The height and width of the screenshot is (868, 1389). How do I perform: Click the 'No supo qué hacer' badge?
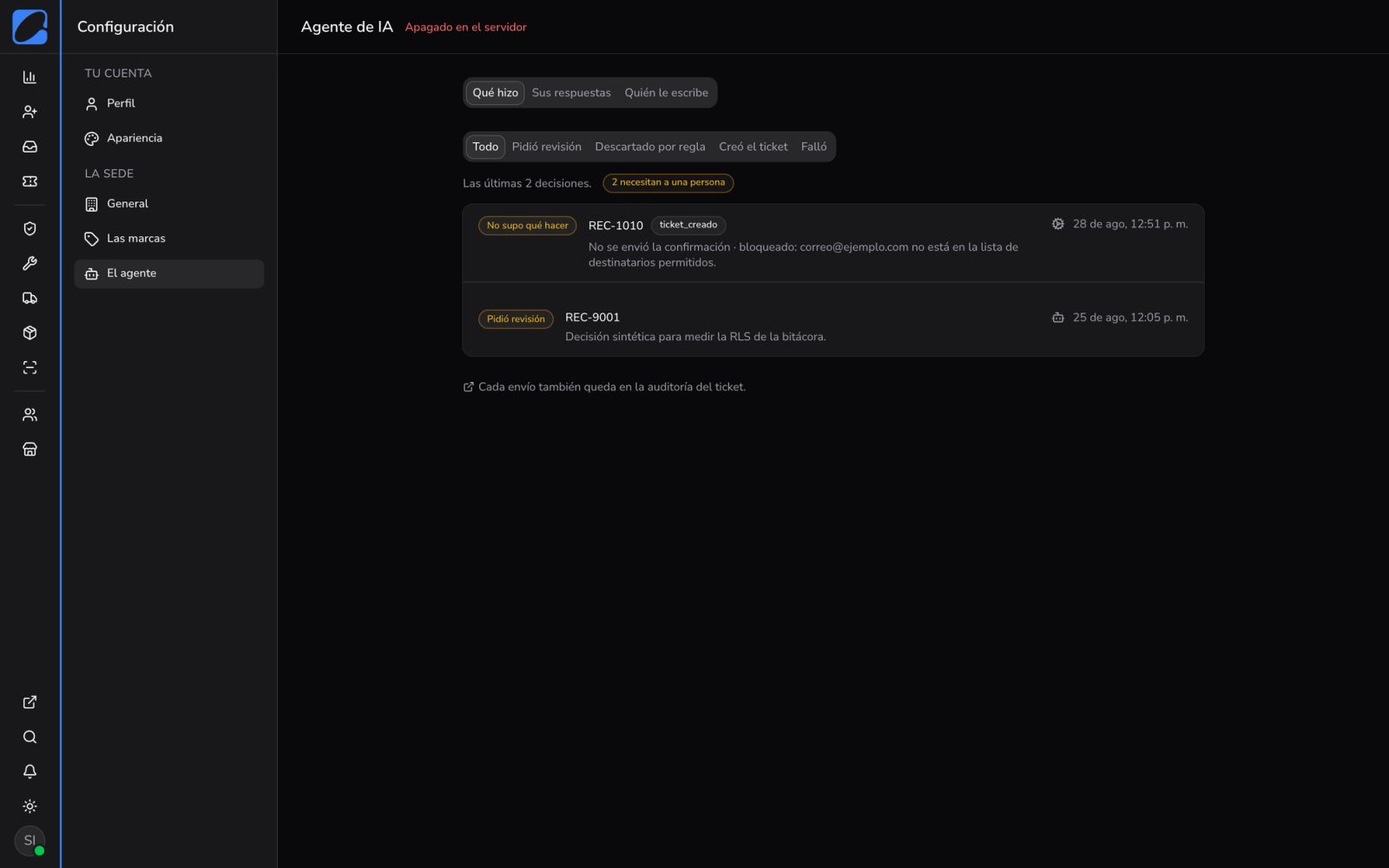pos(528,226)
